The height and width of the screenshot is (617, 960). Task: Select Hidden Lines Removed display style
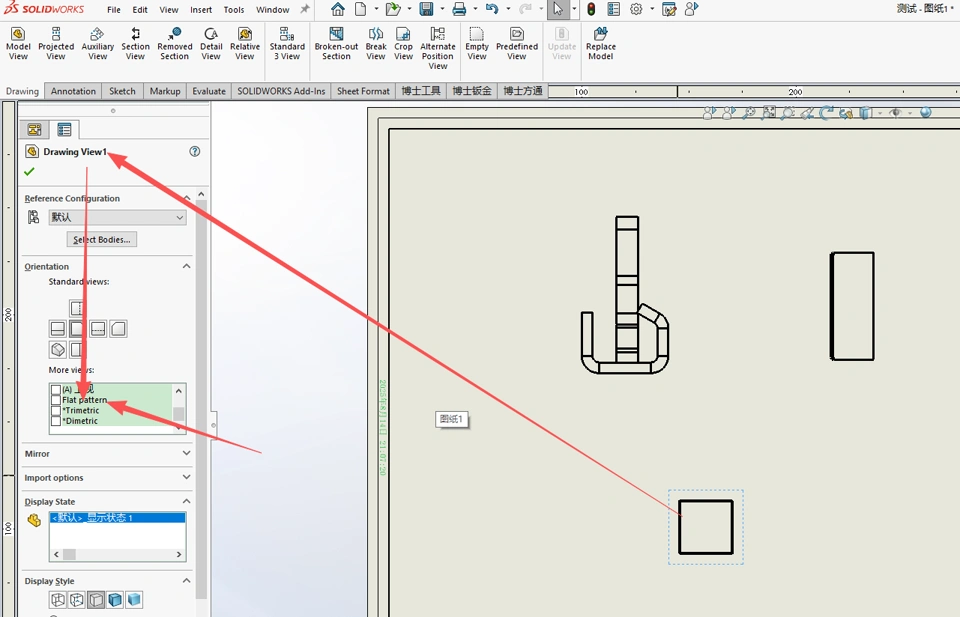click(x=96, y=599)
